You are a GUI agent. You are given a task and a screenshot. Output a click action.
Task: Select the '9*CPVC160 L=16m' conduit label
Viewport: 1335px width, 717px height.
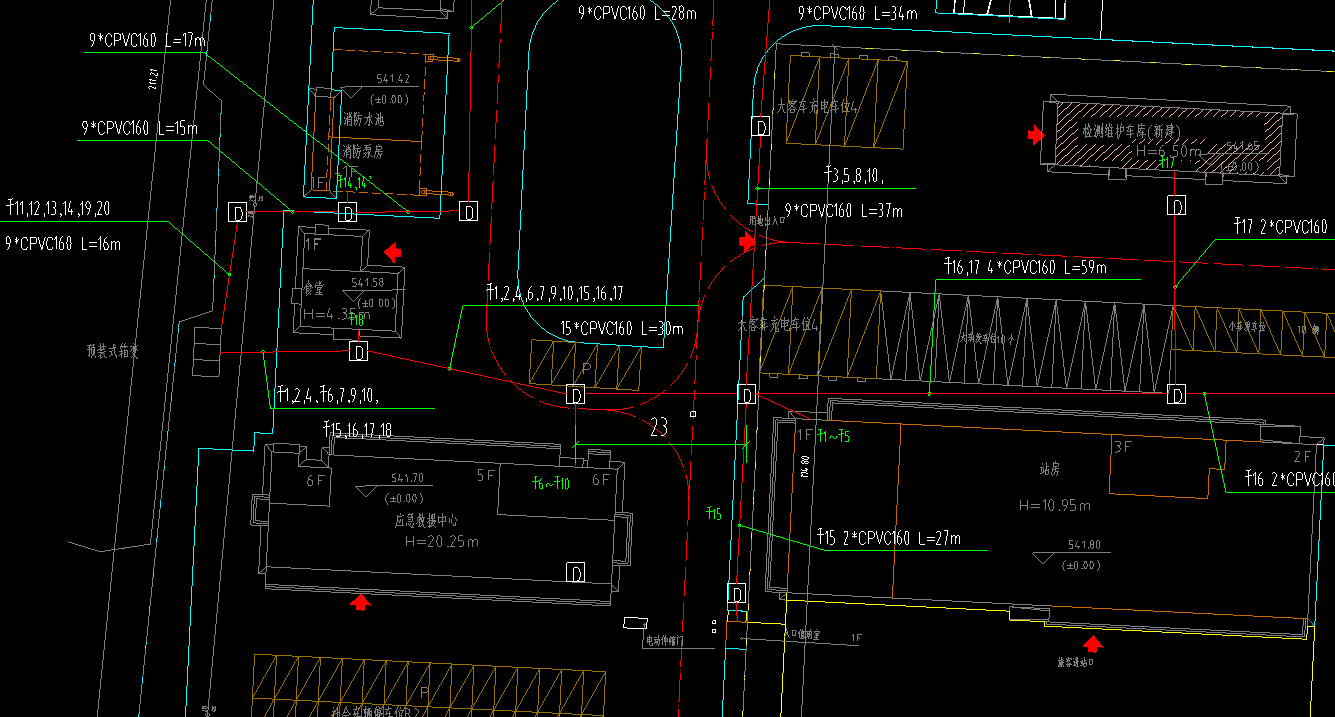click(63, 243)
